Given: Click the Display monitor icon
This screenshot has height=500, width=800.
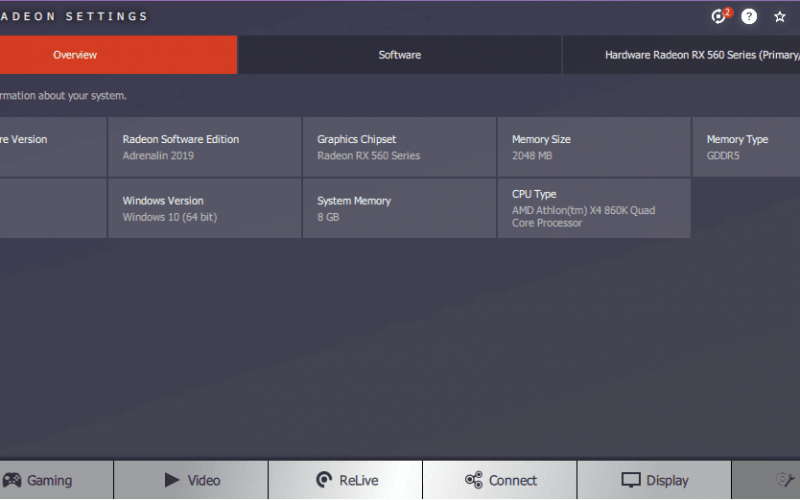Looking at the screenshot, I should point(631,480).
